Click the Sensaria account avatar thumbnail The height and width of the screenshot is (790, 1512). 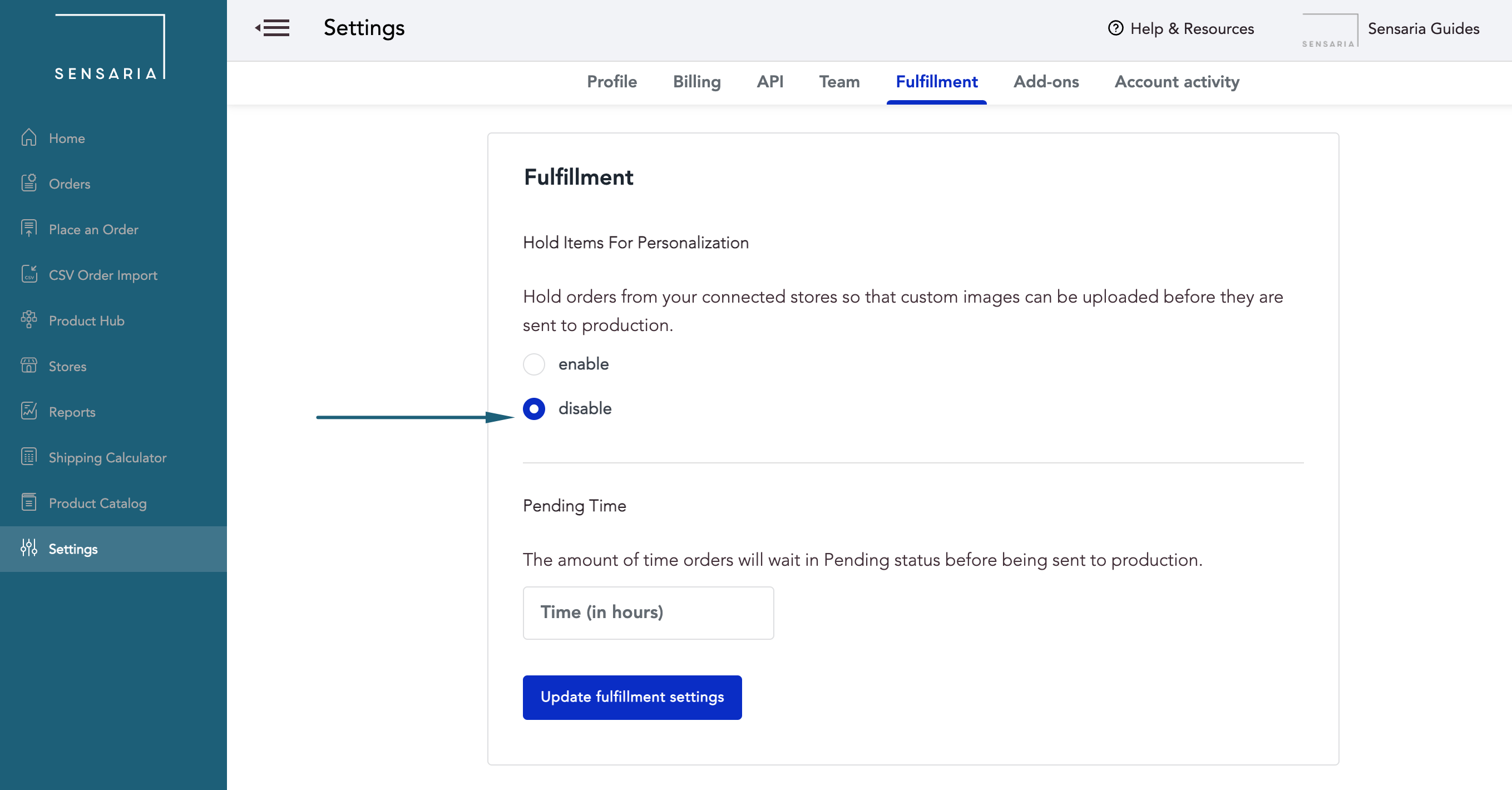coord(1330,31)
